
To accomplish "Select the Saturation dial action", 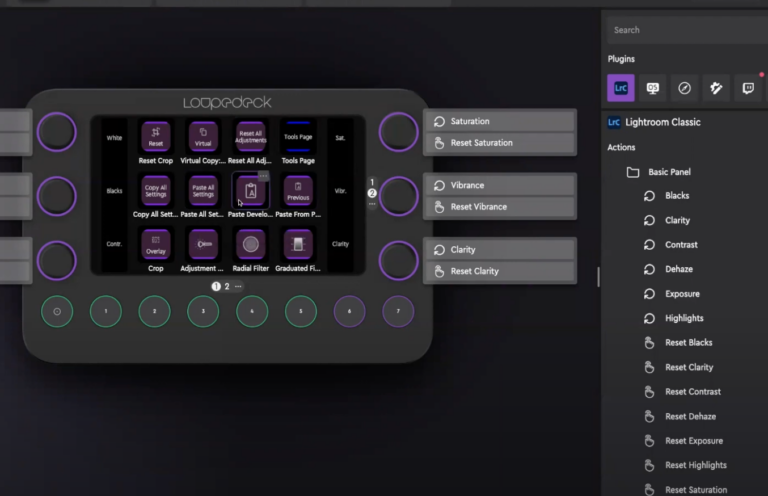I will (500, 121).
